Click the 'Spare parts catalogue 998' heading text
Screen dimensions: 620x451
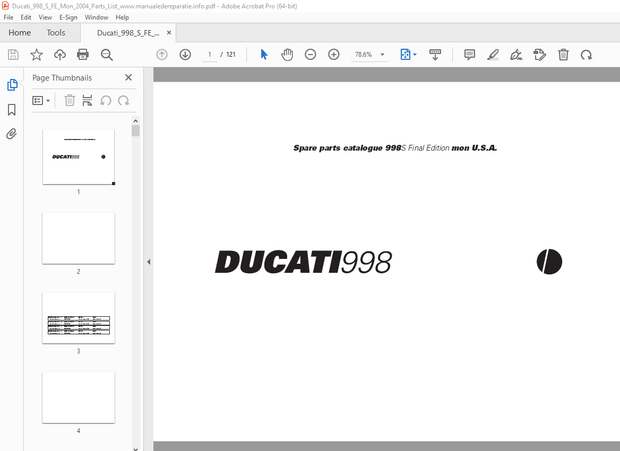pyautogui.click(x=347, y=148)
